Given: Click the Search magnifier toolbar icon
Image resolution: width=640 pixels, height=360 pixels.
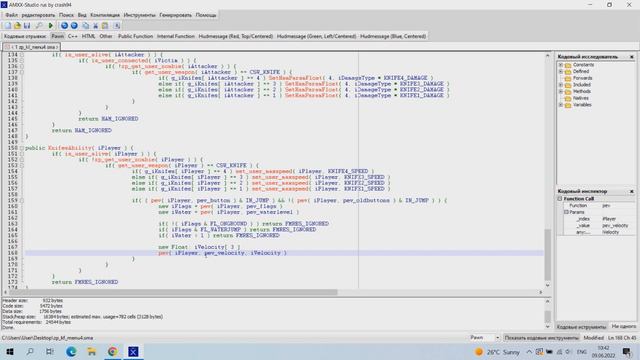Looking at the screenshot, I should click(39, 26).
